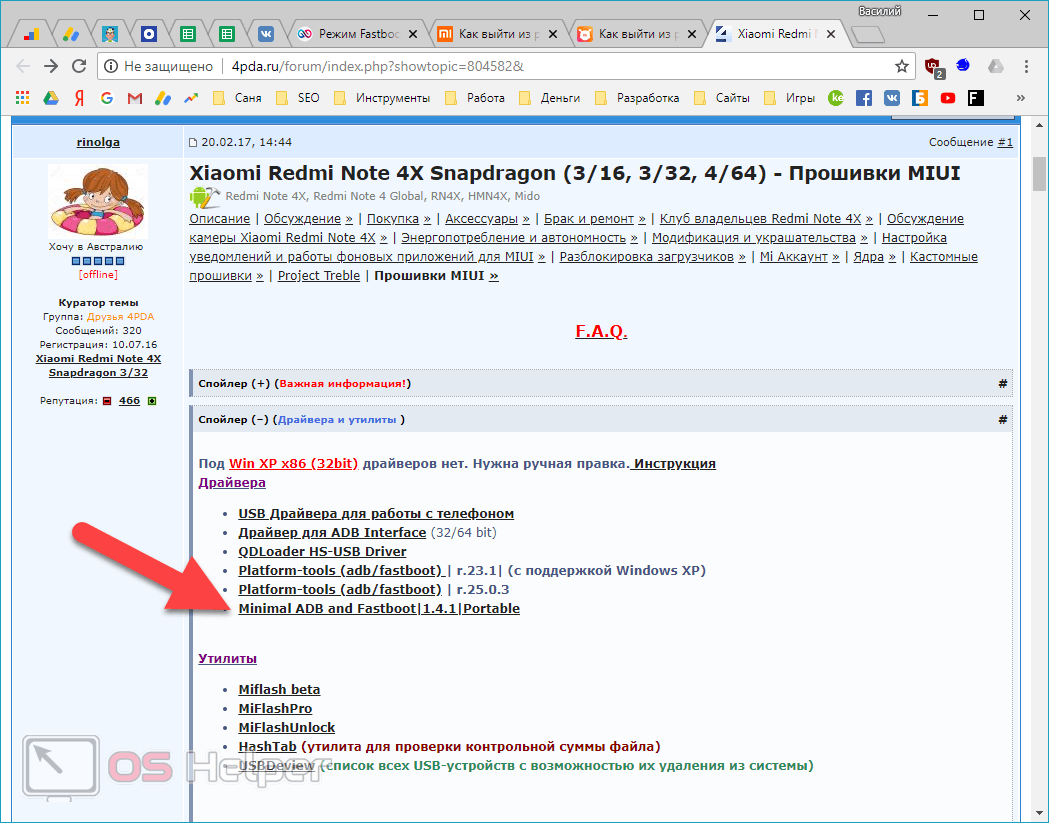Viewport: 1049px width, 823px height.
Task: Switch to the Режим Fastboot tab
Action: pyautogui.click(x=357, y=33)
